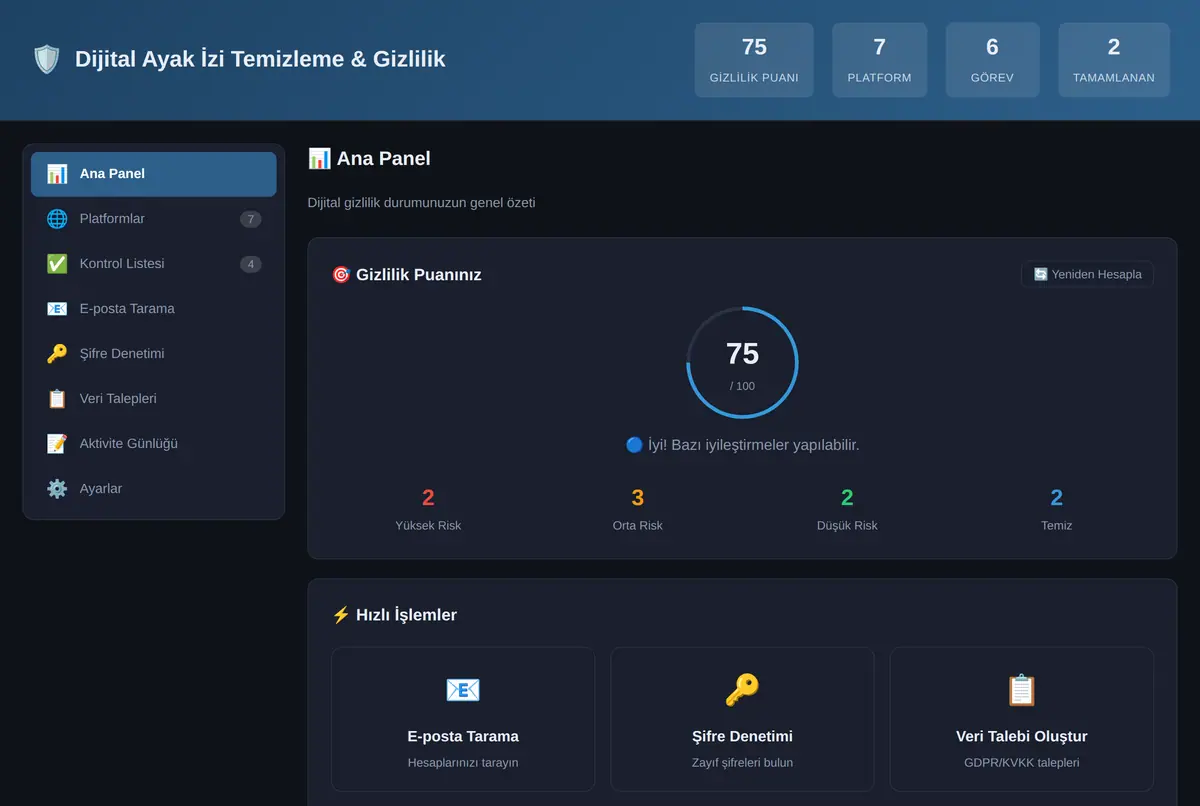This screenshot has height=806, width=1200.
Task: Click the Yüksek Risk count
Action: pyautogui.click(x=428, y=498)
